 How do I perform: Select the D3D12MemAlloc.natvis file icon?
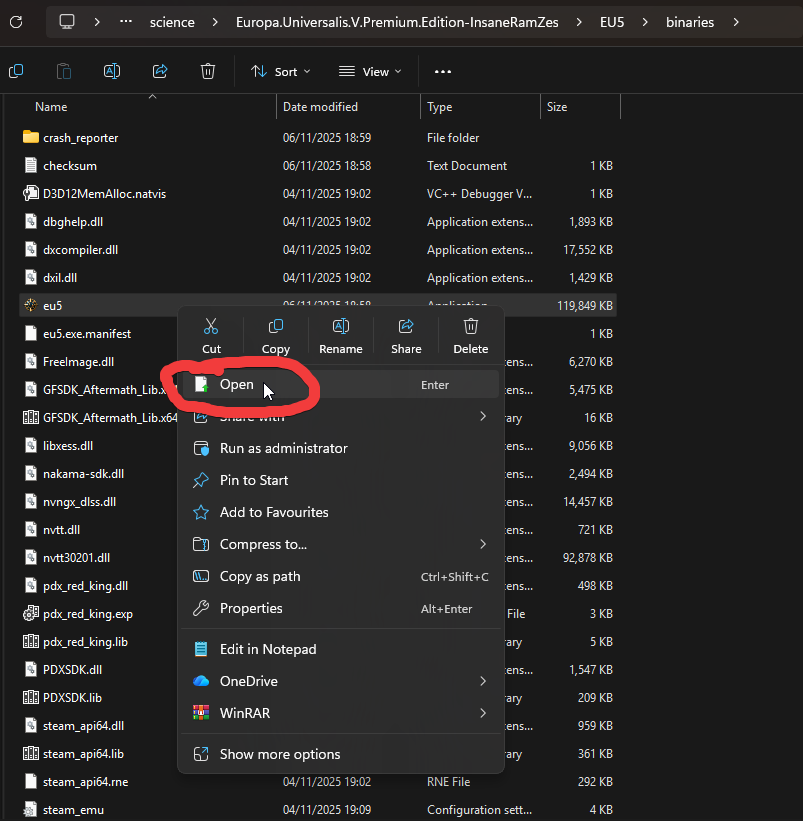(31, 193)
